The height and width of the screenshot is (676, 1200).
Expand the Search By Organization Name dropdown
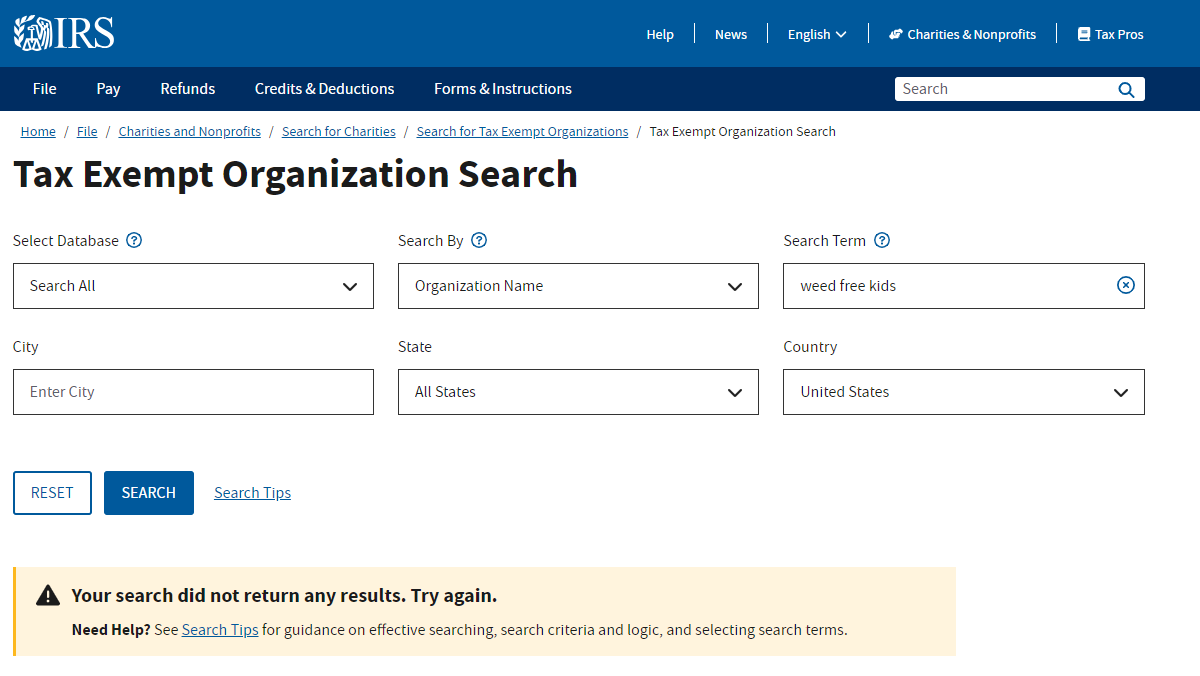578,286
